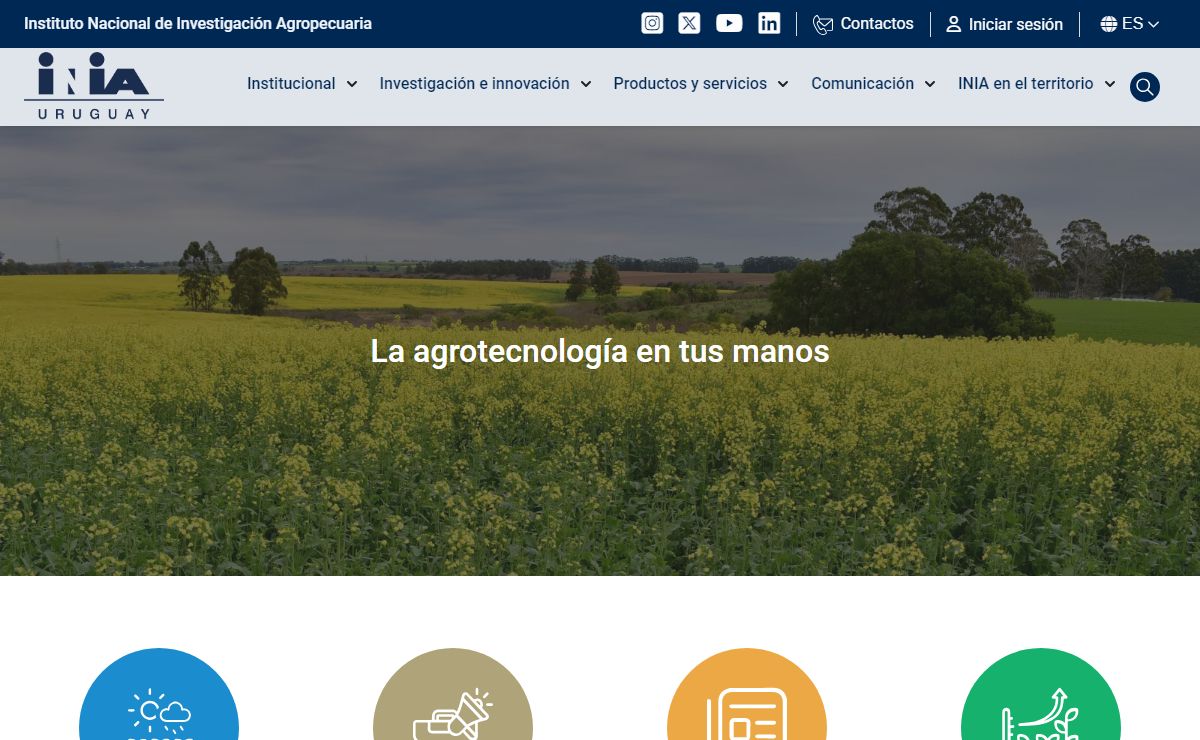Open the LinkedIn profile icon
The image size is (1200, 740).
coord(769,23)
